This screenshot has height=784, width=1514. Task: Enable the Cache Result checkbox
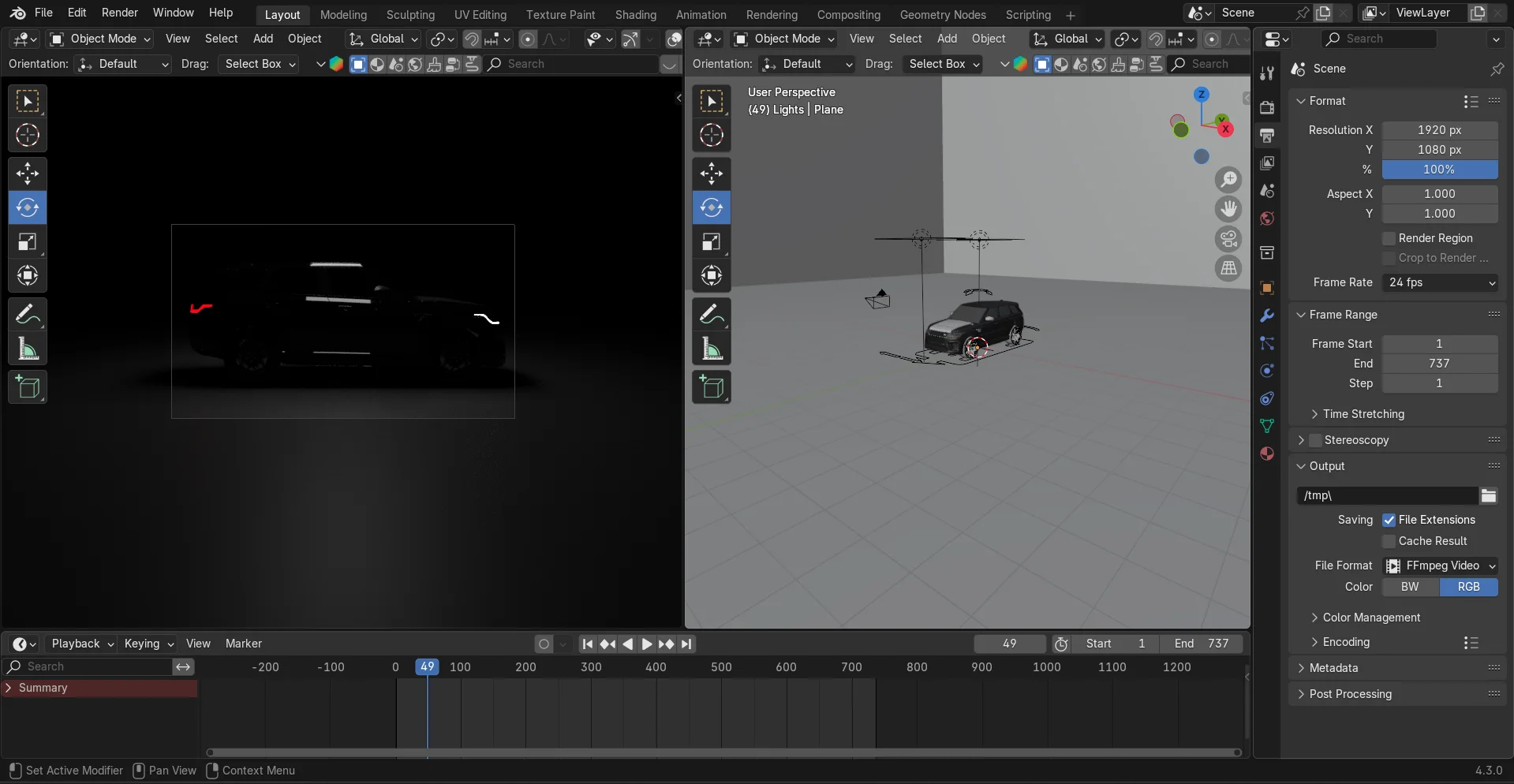click(1389, 541)
